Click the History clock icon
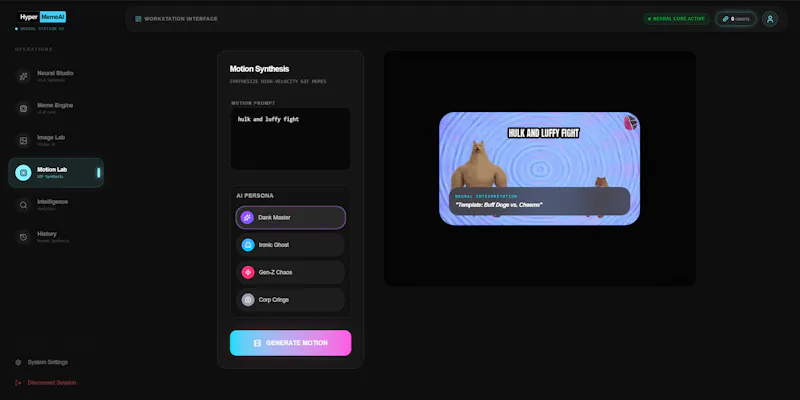 tap(23, 237)
